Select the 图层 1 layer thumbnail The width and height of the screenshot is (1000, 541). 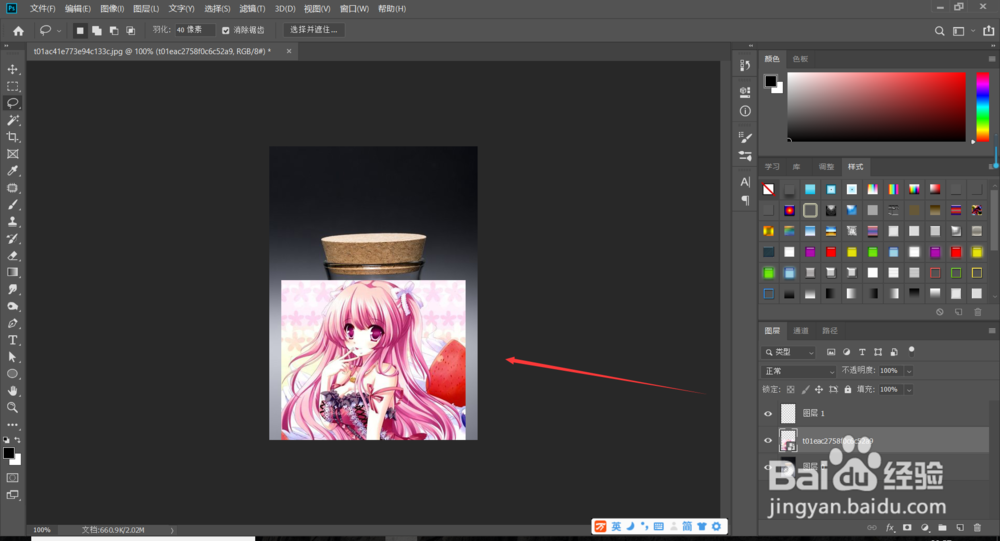click(x=788, y=413)
